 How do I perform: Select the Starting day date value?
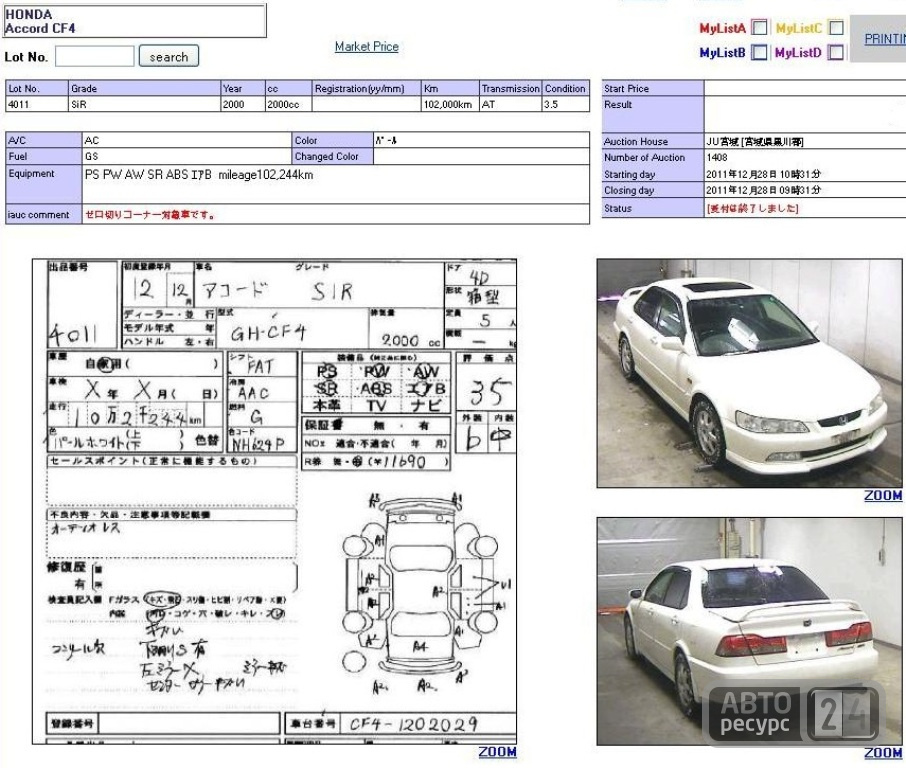click(x=763, y=174)
